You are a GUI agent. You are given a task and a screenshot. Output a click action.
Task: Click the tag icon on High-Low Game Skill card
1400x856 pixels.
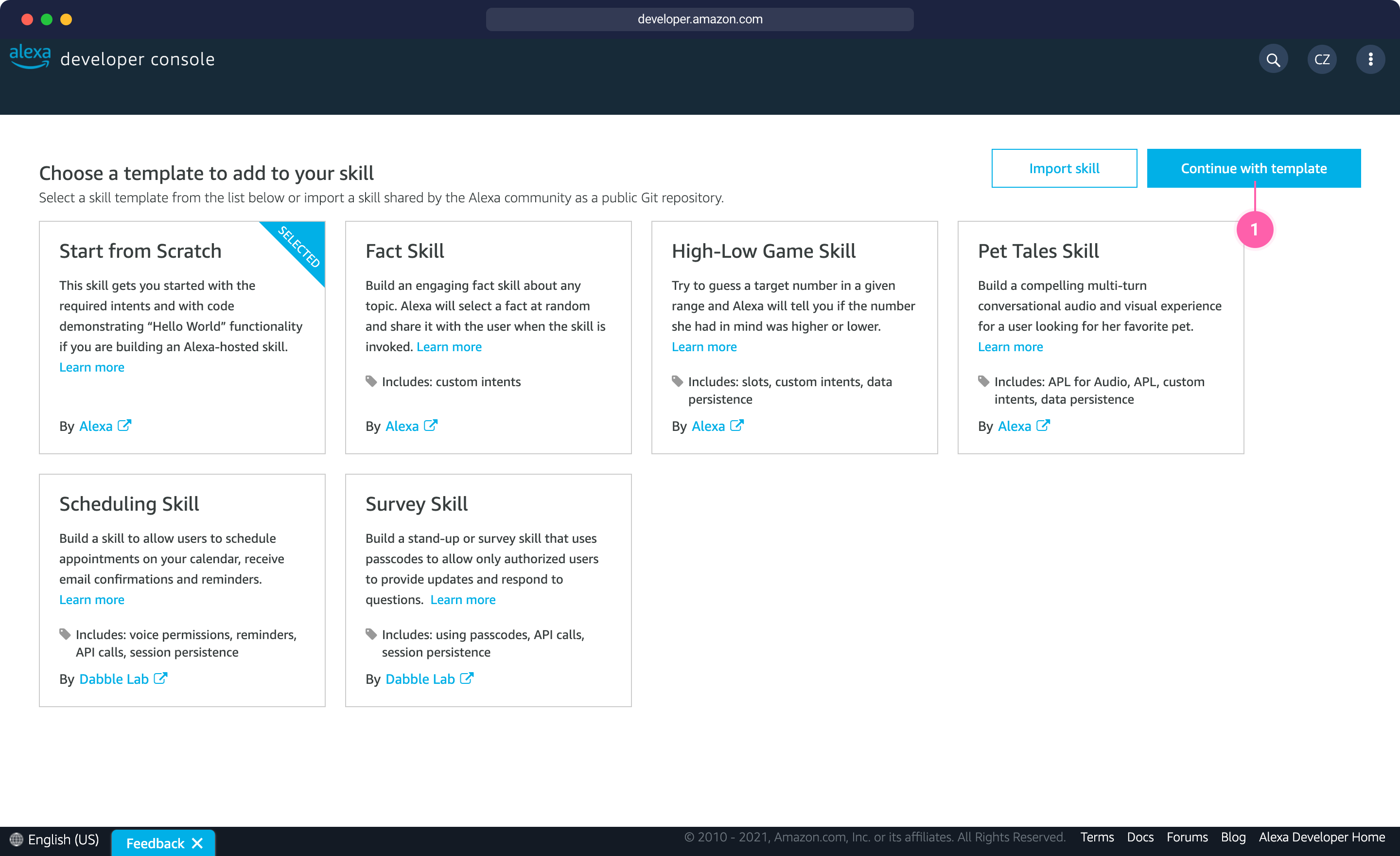click(677, 381)
